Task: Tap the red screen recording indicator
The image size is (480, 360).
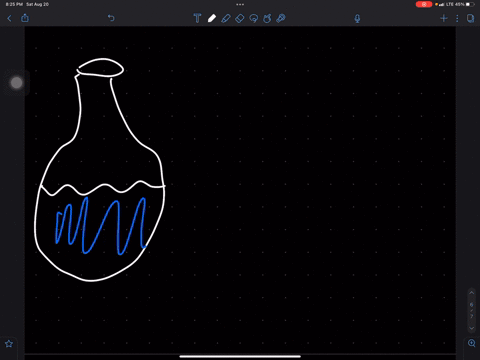Action: click(424, 4)
